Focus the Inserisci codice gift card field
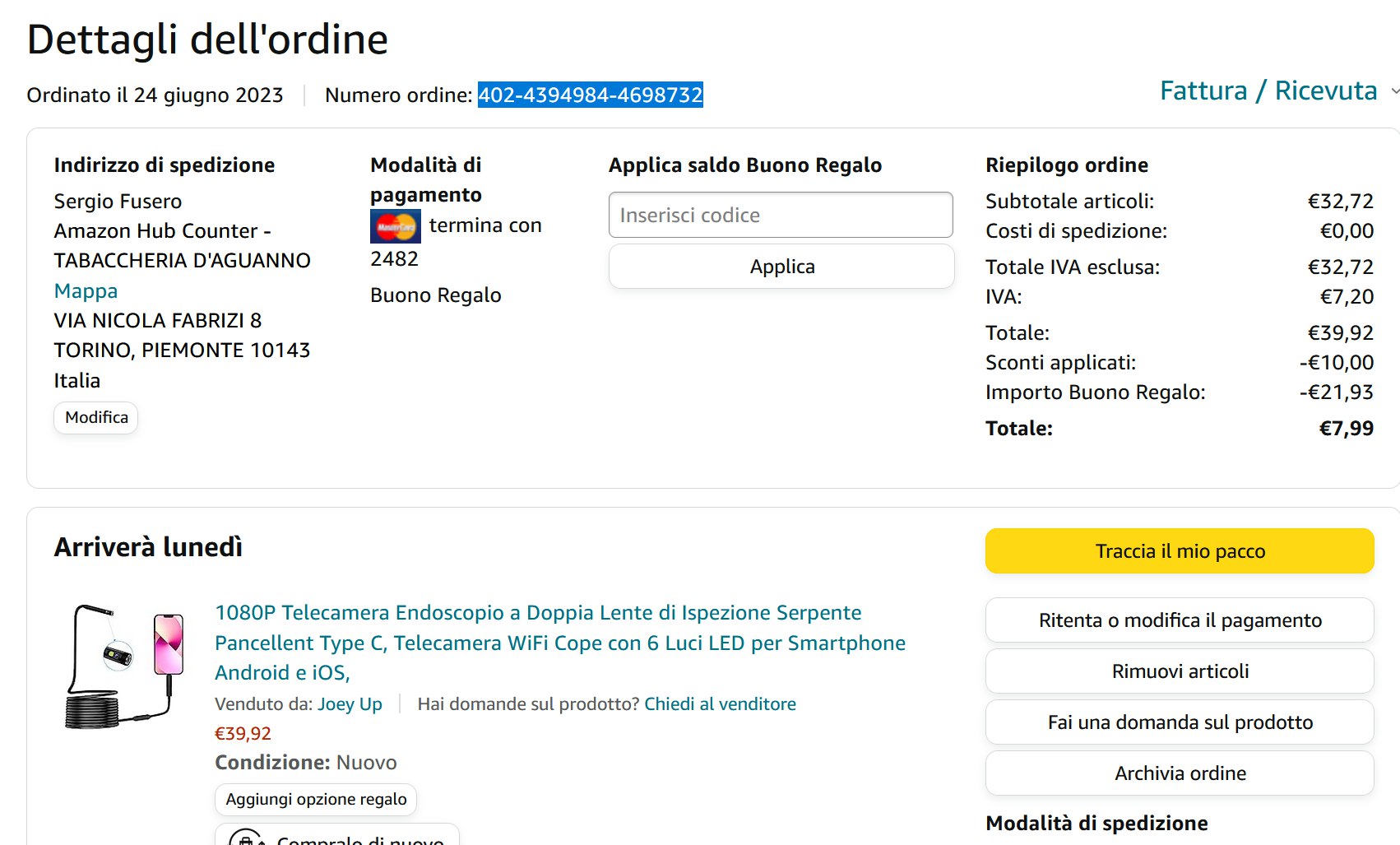 [x=780, y=216]
